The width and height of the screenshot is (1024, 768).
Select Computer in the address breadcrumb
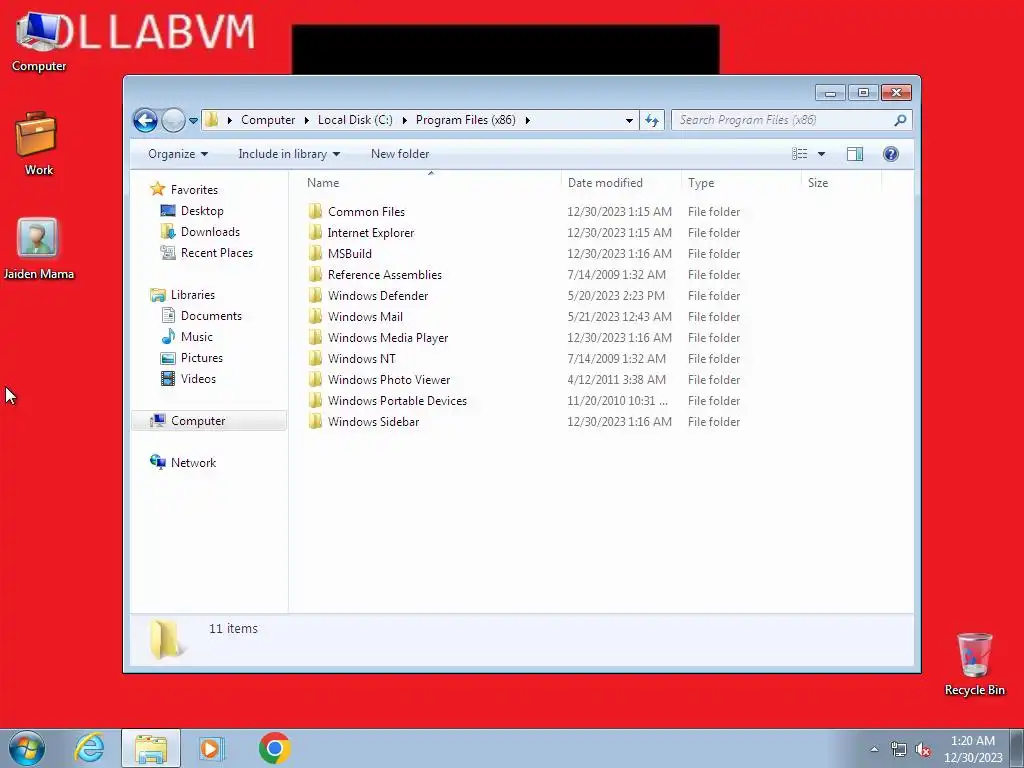pyautogui.click(x=268, y=120)
